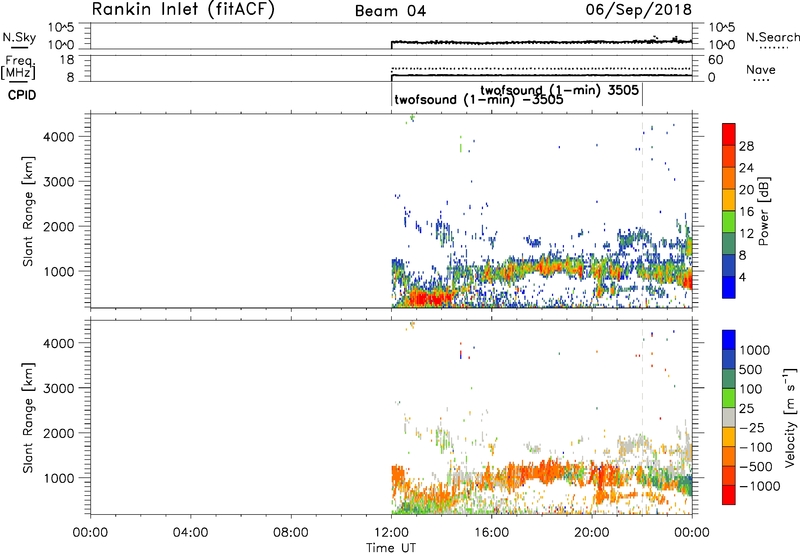Image resolution: width=800 pixels, height=554 pixels.
Task: Click the gray −25 to 25 Velocity colorbar segment
Action: tap(729, 417)
